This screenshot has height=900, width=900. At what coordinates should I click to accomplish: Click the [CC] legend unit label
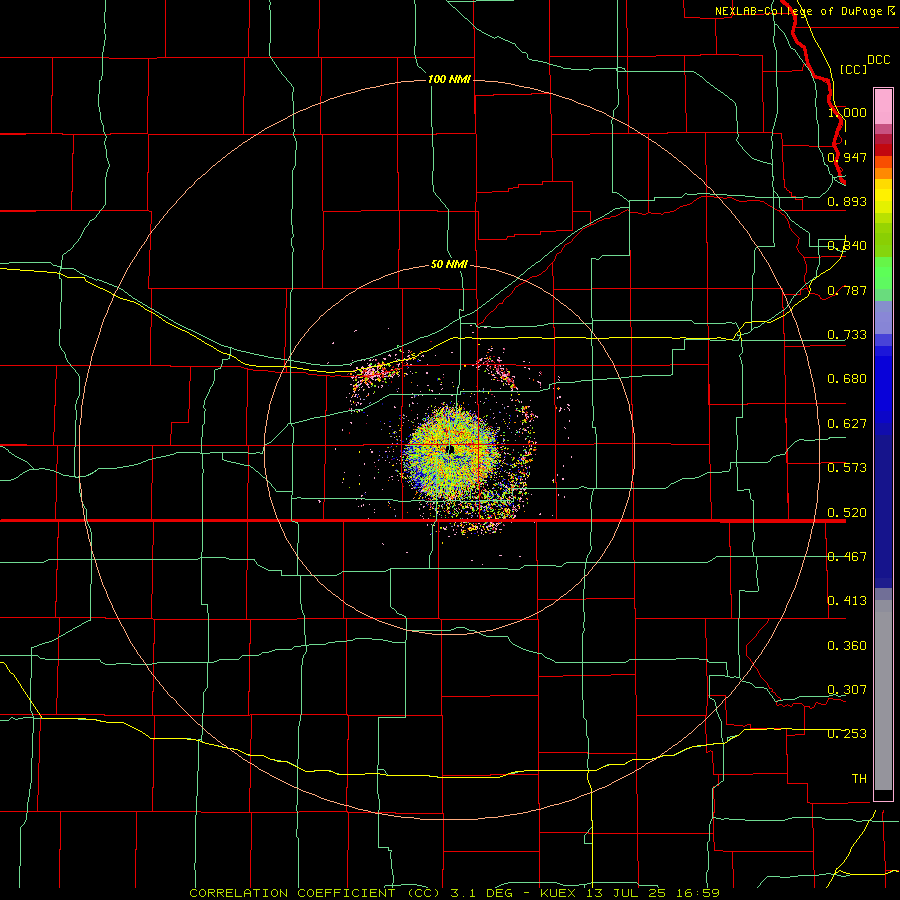pos(853,69)
